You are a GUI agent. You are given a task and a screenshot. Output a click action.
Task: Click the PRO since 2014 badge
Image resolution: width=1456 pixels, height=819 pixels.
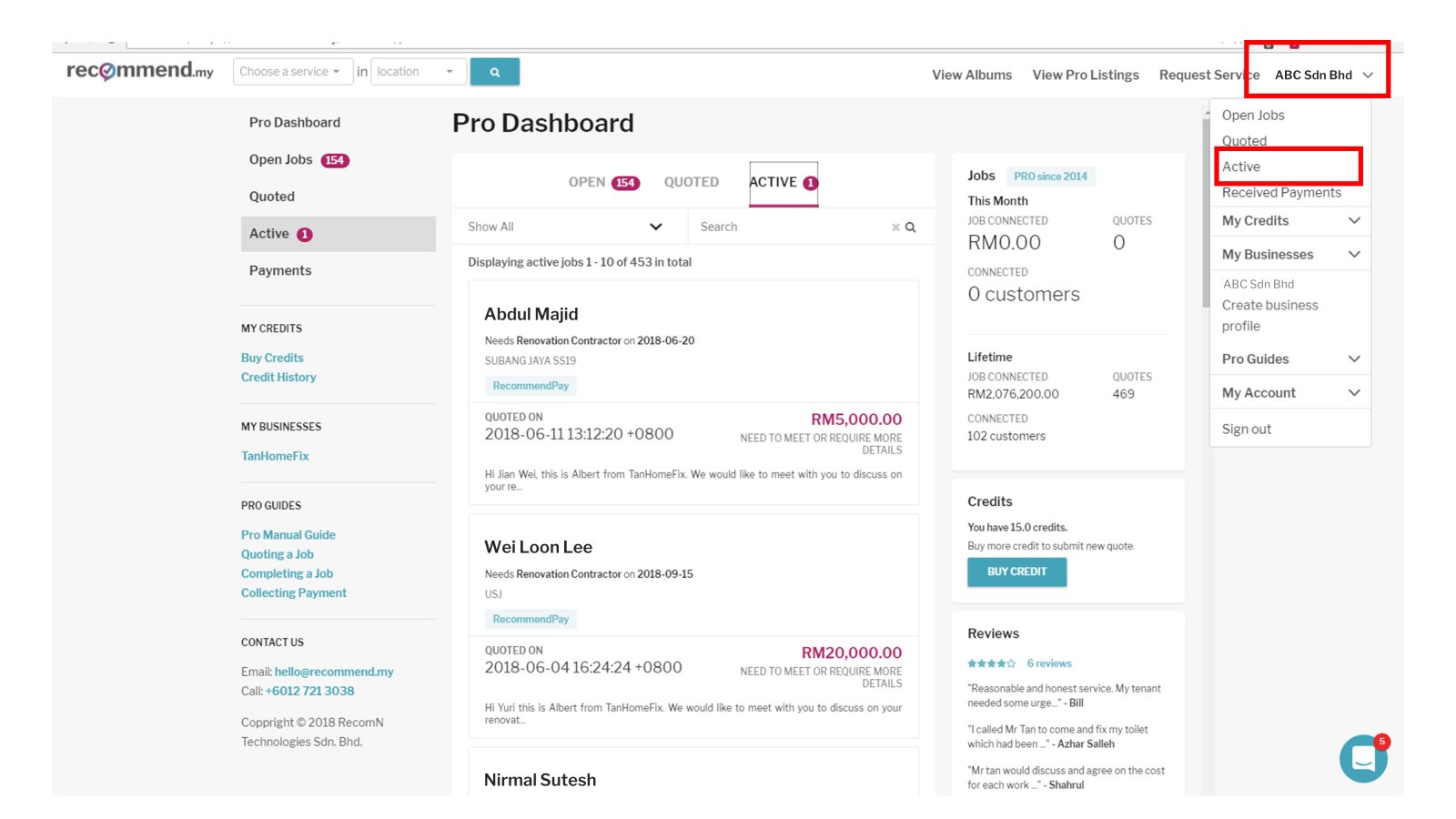pos(1051,177)
